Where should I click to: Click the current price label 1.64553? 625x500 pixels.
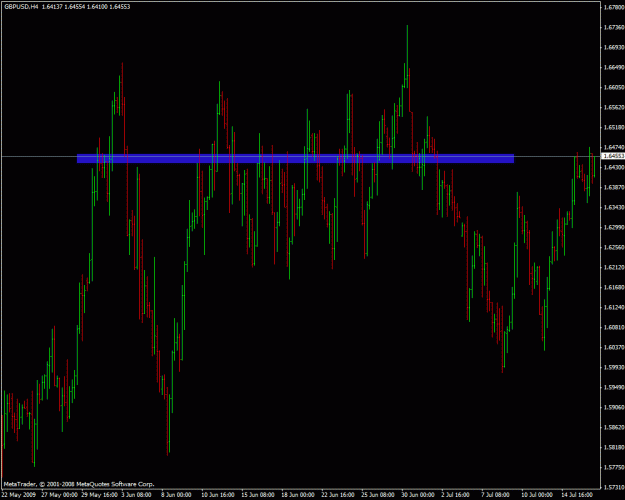pos(614,156)
